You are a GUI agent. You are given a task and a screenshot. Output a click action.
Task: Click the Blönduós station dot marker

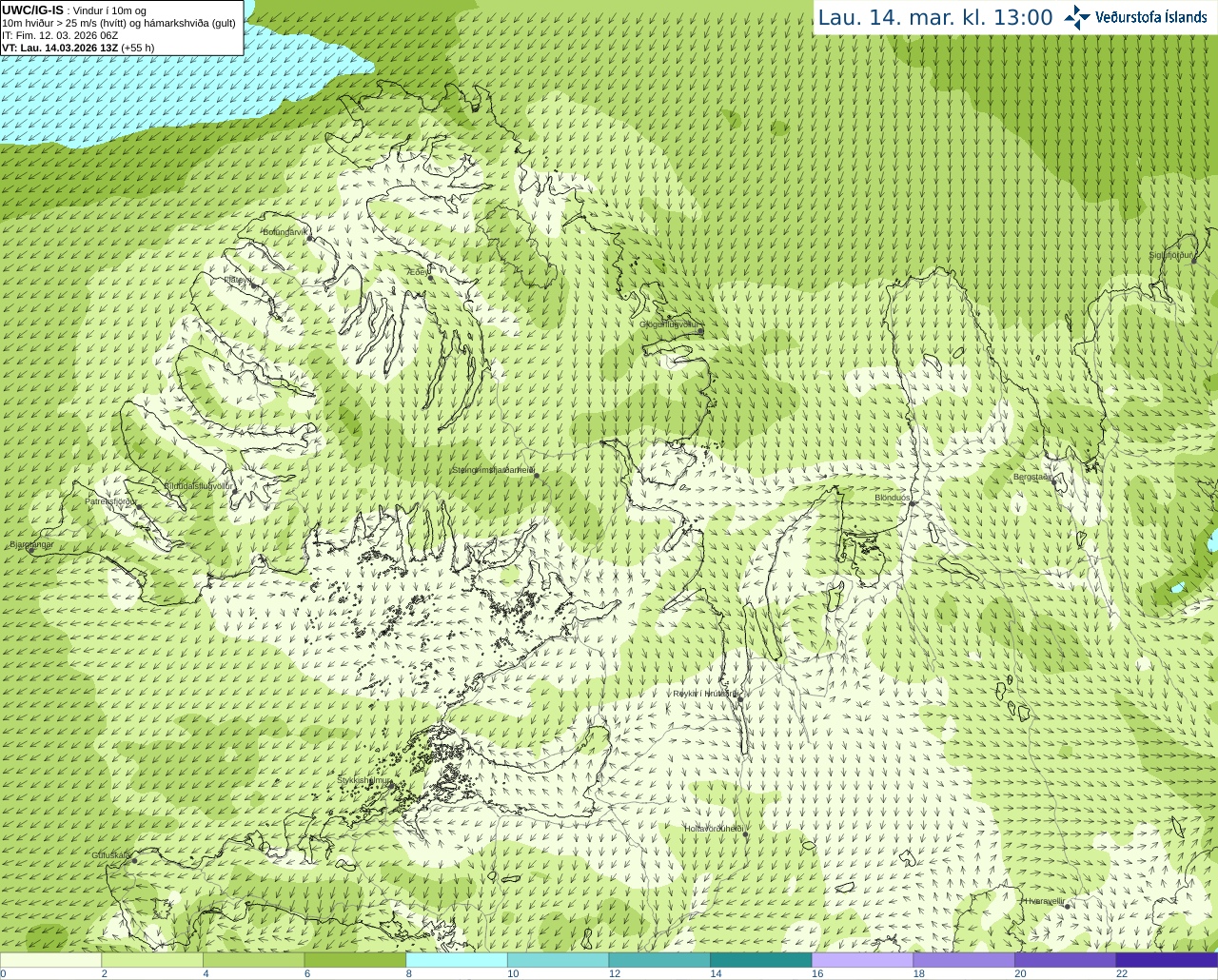click(912, 504)
